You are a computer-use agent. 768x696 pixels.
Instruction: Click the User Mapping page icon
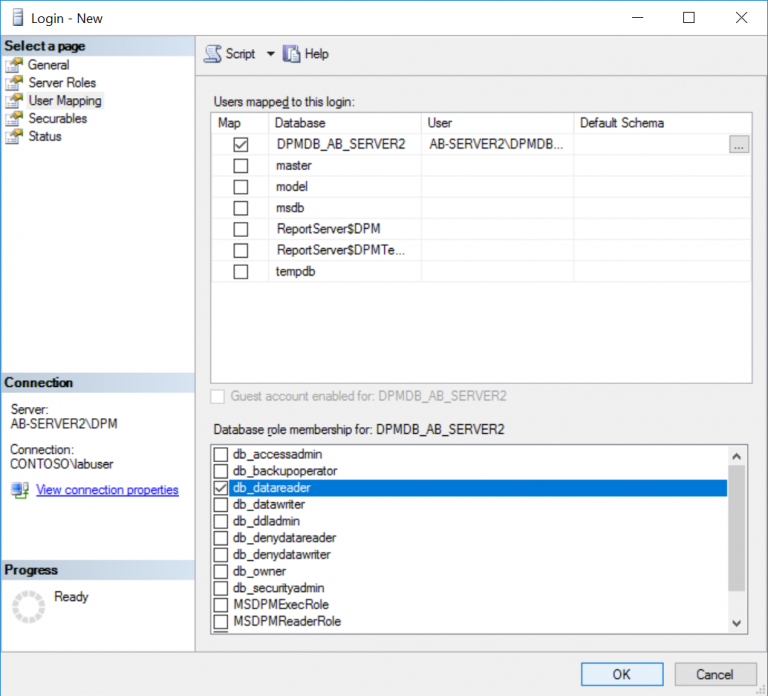14,100
